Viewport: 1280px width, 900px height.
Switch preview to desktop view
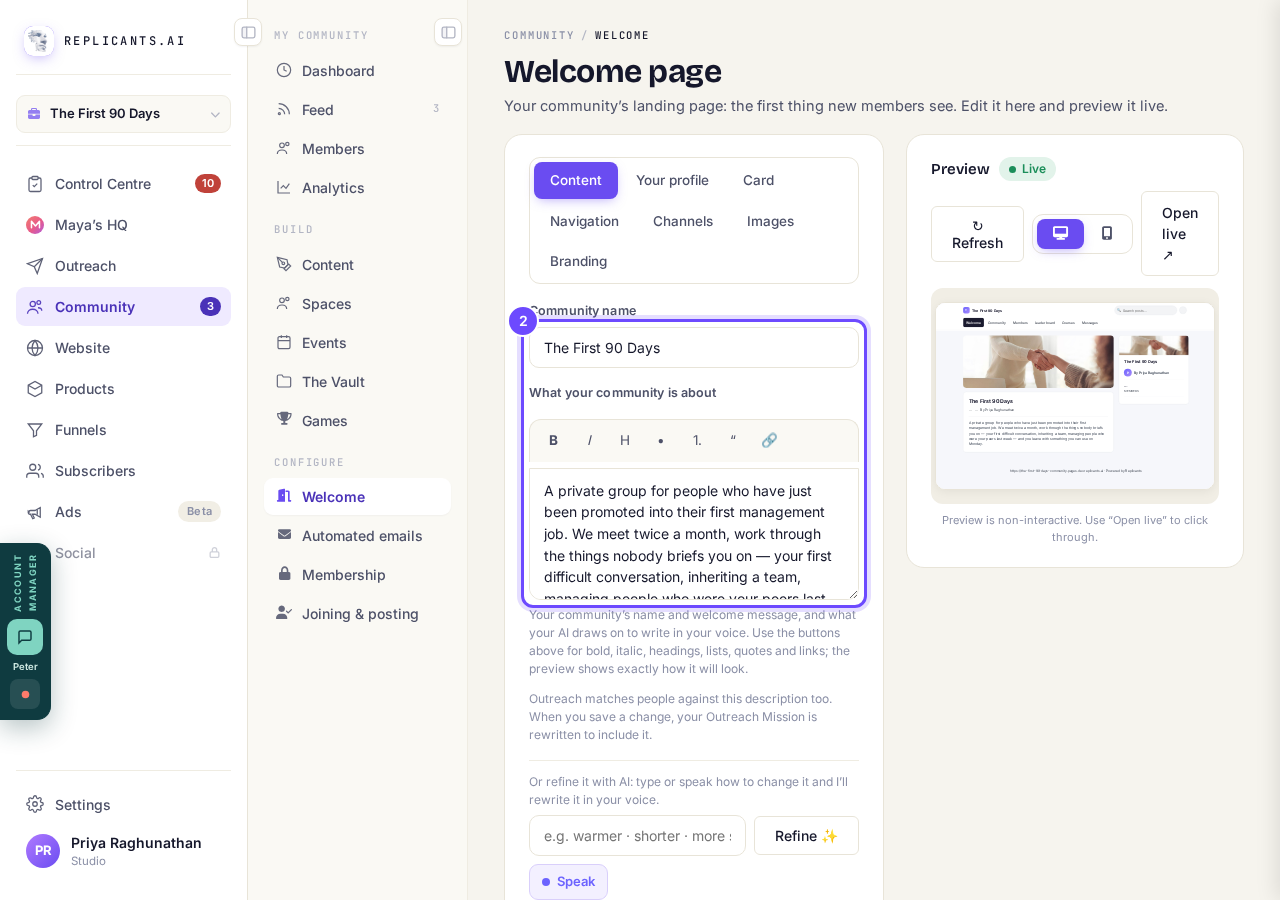coord(1060,234)
